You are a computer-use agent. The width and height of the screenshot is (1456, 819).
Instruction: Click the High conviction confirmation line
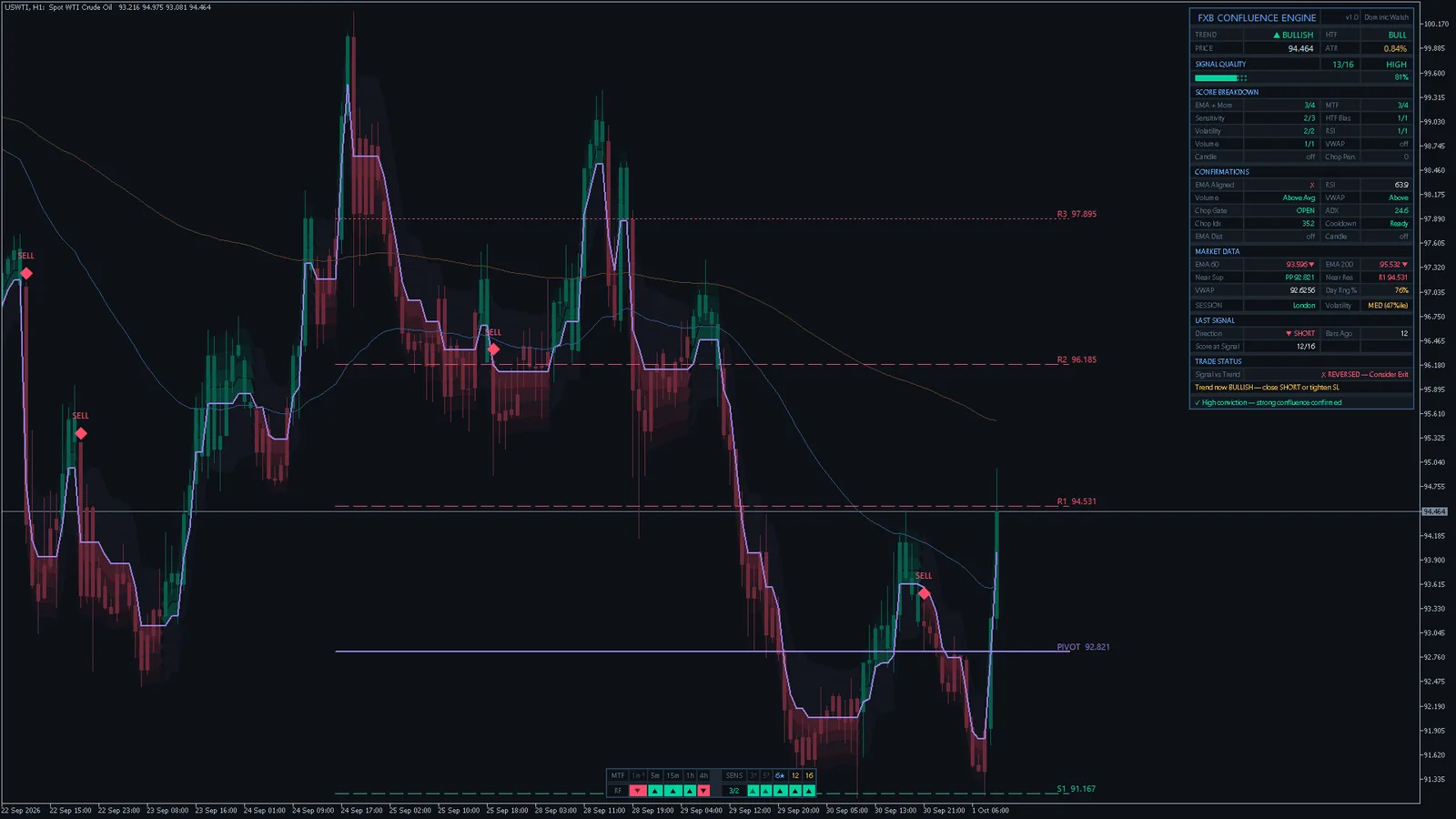pos(1268,402)
